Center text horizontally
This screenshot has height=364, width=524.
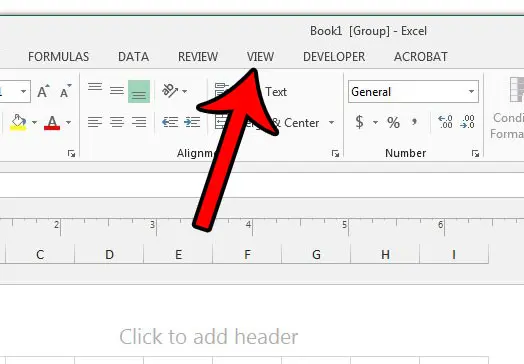pos(117,122)
